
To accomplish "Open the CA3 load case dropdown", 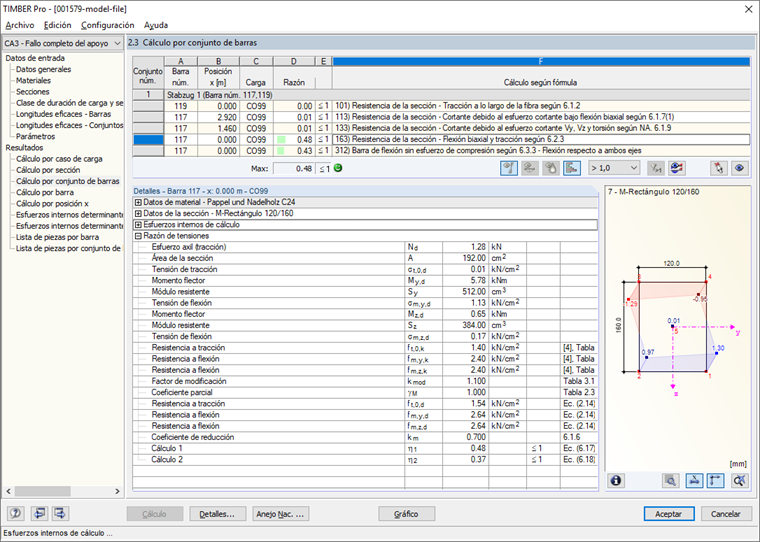I will [63, 43].
